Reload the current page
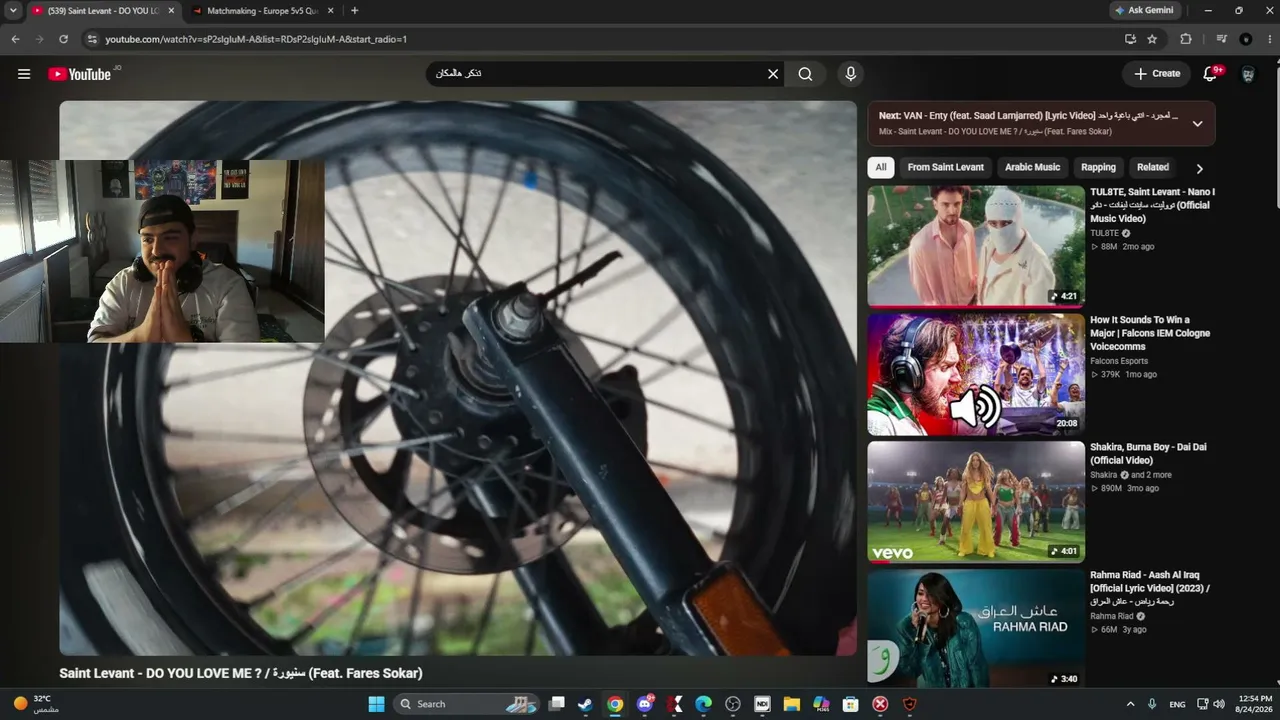Image resolution: width=1280 pixels, height=720 pixels. (x=63, y=39)
